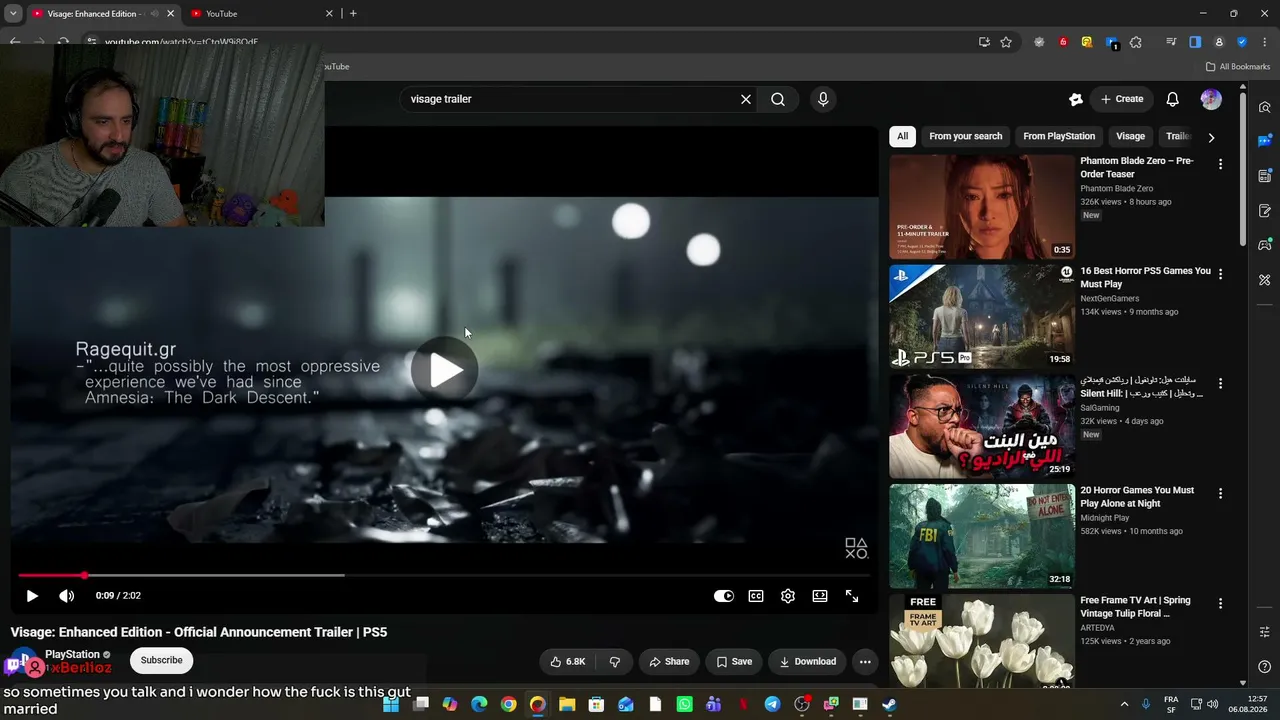
Task: Open the Extensions puzzle icon
Action: pos(1135,42)
